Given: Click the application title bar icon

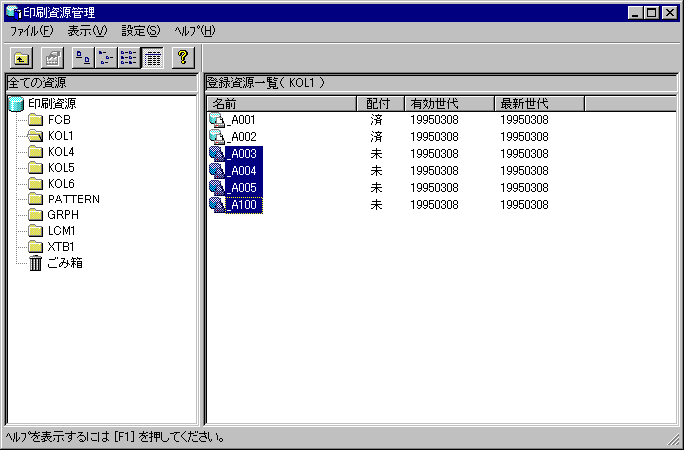Looking at the screenshot, I should coord(14,12).
